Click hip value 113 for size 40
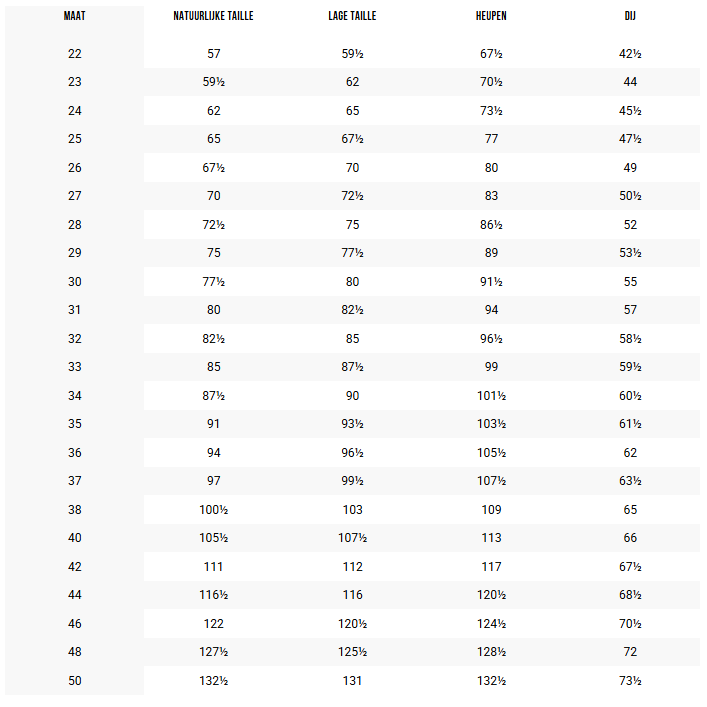Screen dimensions: 707x707 491,538
